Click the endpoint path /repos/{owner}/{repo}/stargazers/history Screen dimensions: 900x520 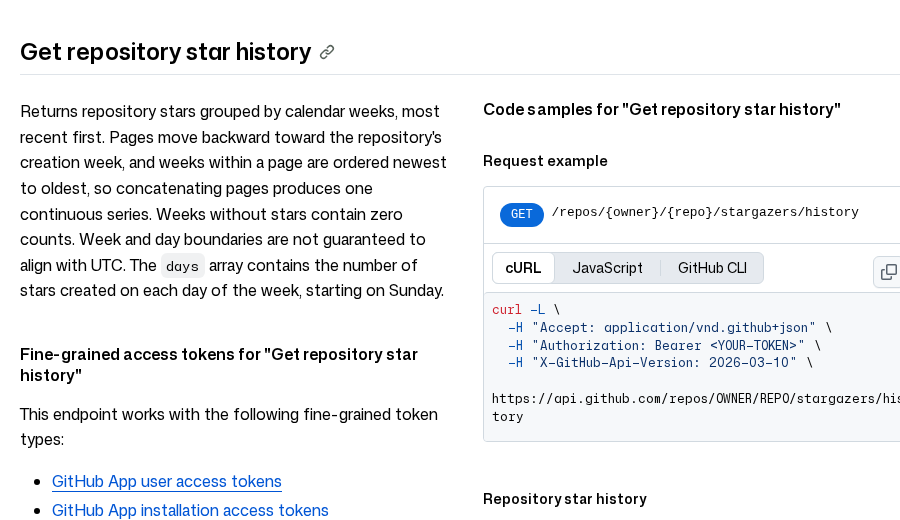coord(705,212)
